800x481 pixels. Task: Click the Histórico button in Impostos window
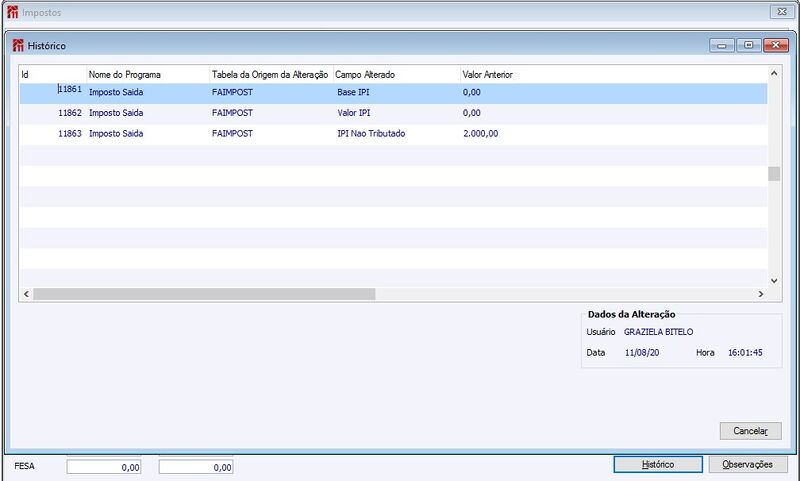[x=658, y=465]
